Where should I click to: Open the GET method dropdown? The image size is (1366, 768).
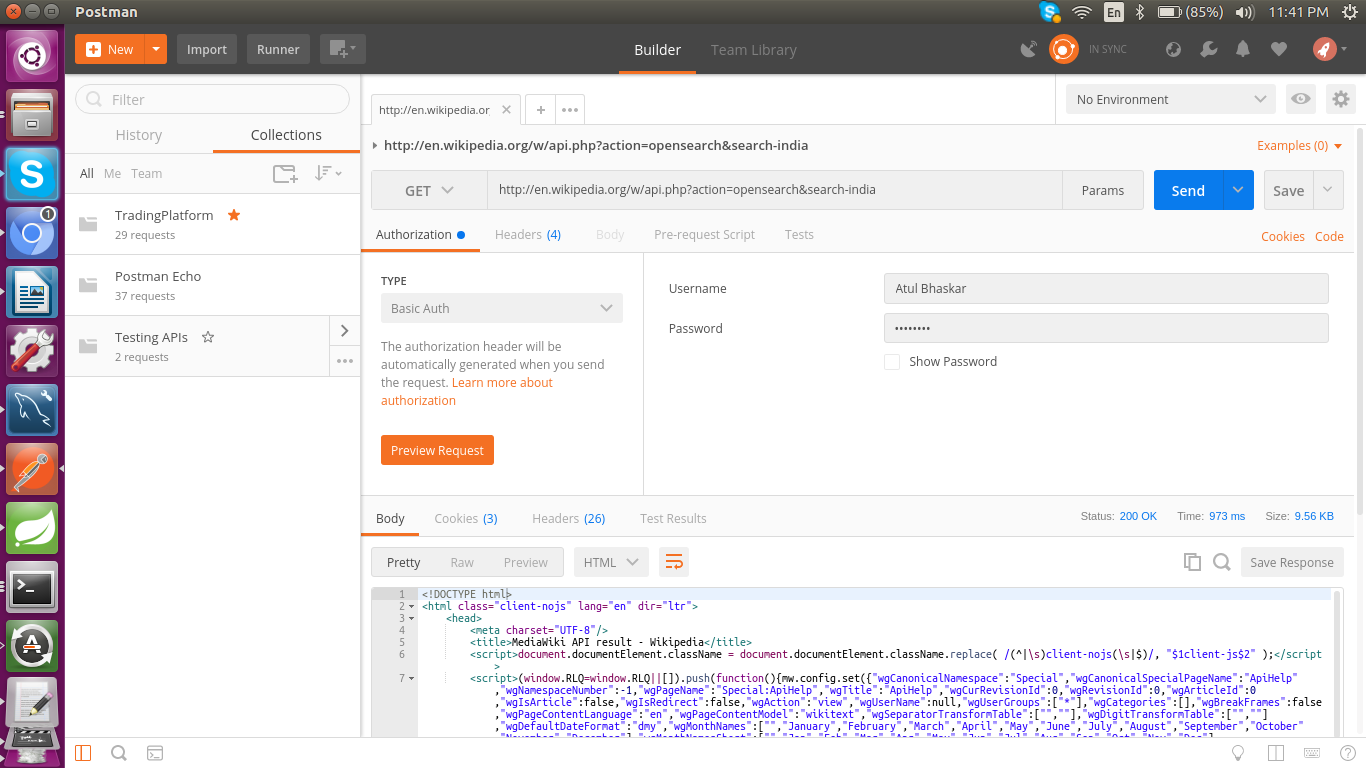(429, 190)
